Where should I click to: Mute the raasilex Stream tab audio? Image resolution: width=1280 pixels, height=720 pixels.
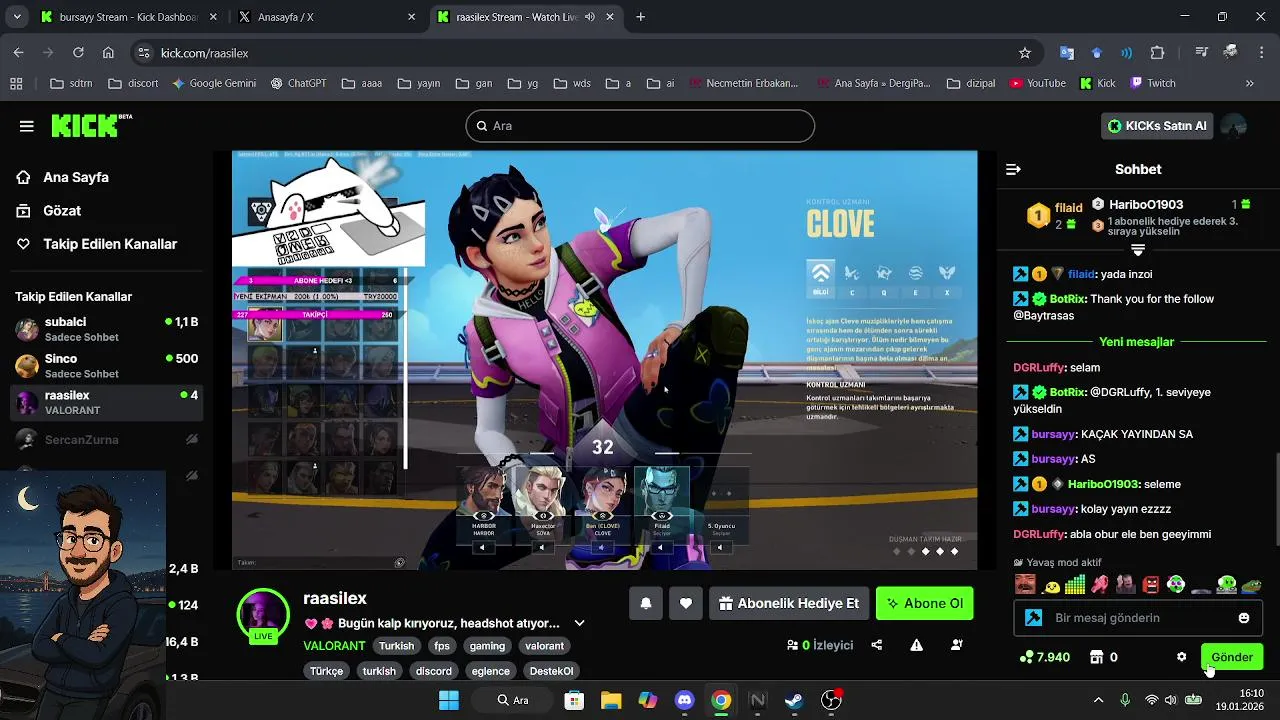tap(590, 17)
